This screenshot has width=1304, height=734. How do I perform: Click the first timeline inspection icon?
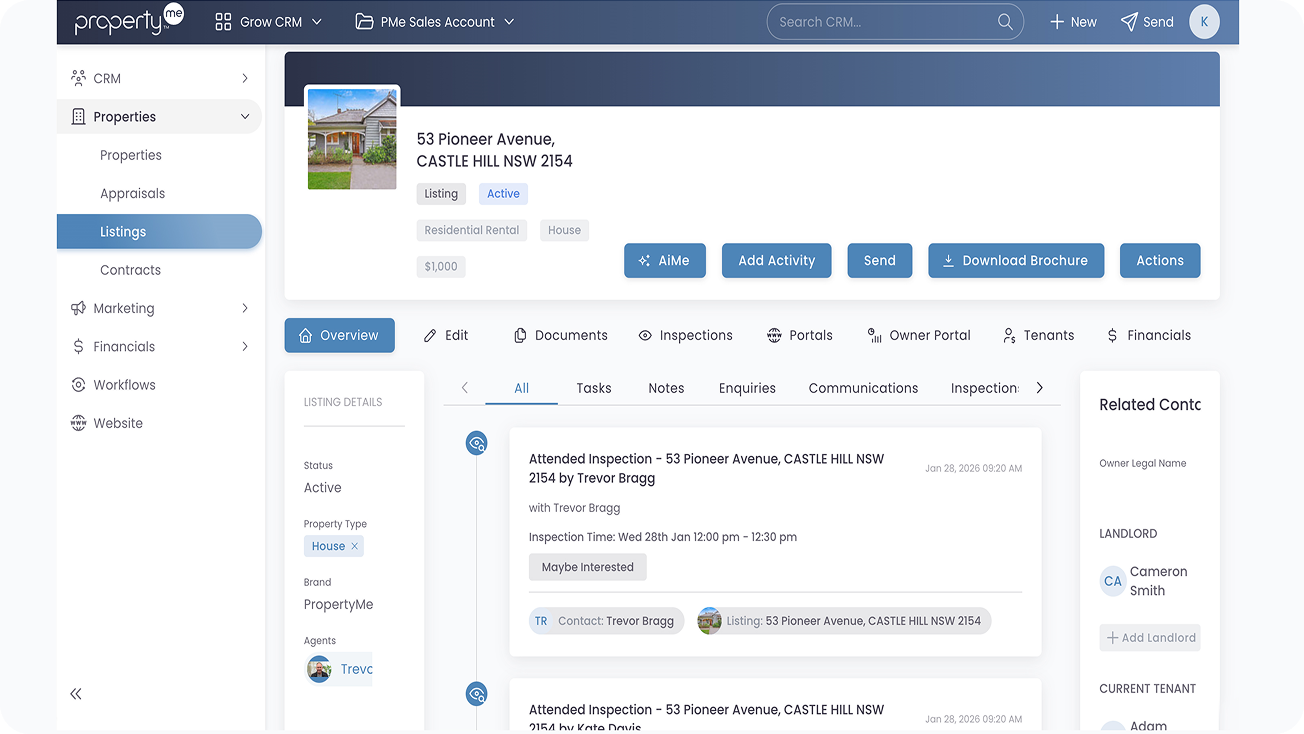coord(477,443)
